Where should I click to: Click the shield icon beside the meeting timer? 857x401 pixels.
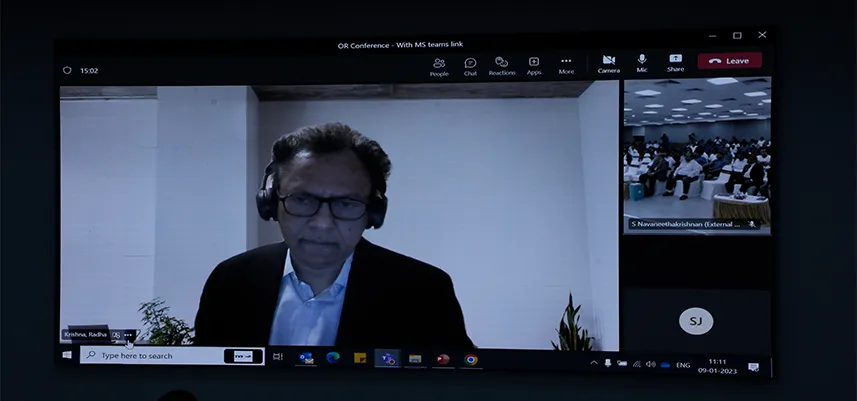click(x=67, y=70)
